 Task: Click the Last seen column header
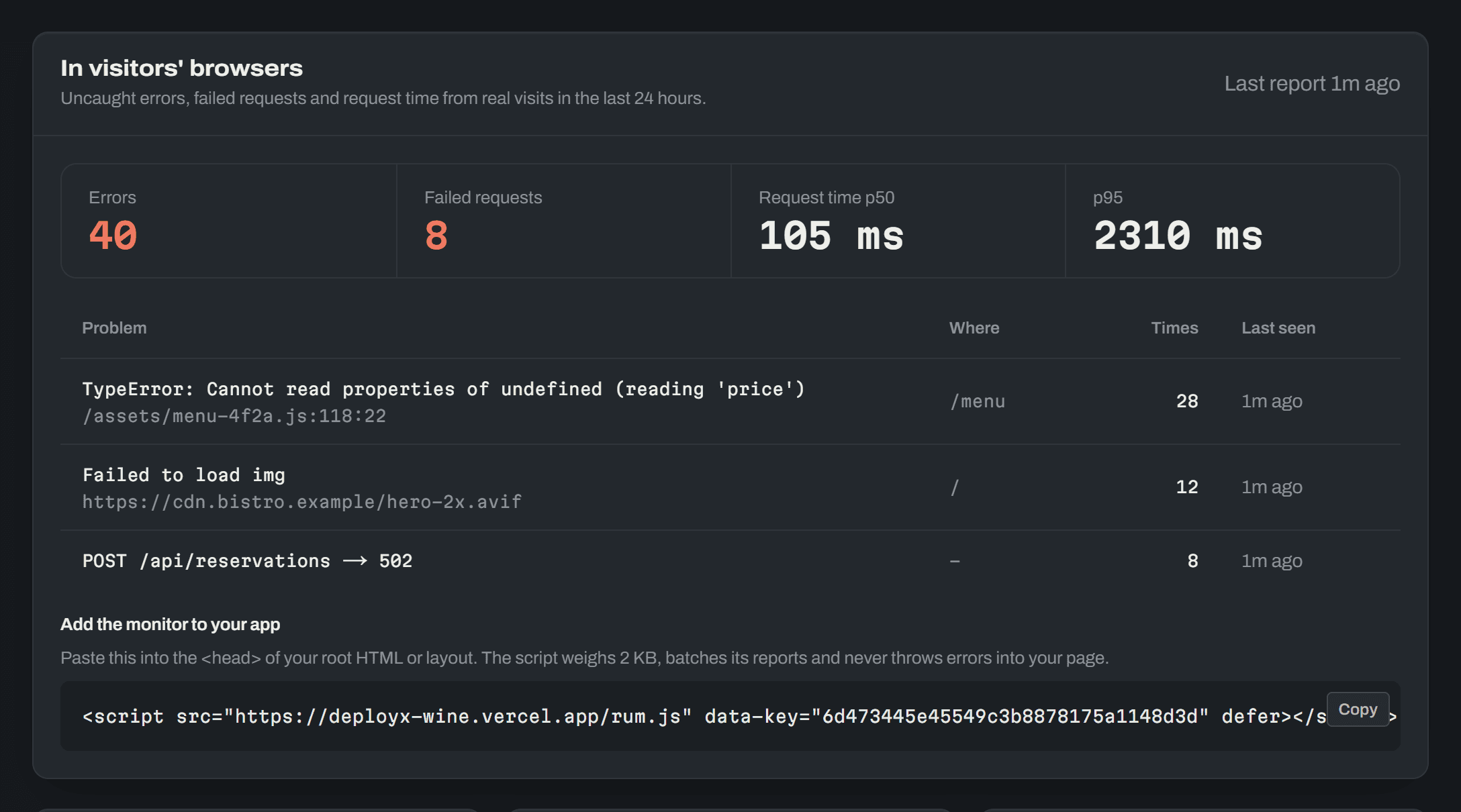pyautogui.click(x=1278, y=328)
